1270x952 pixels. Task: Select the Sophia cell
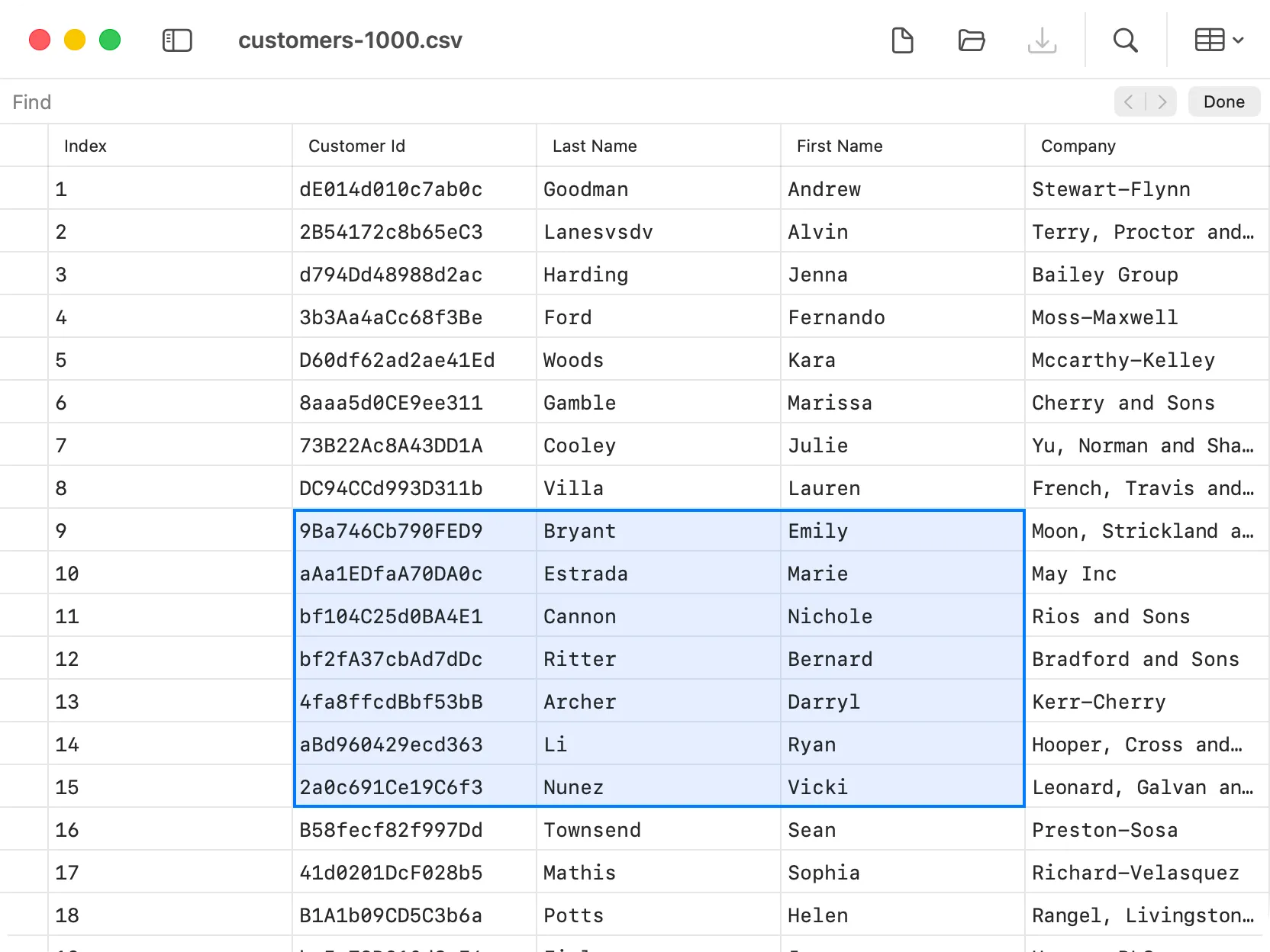click(x=903, y=872)
